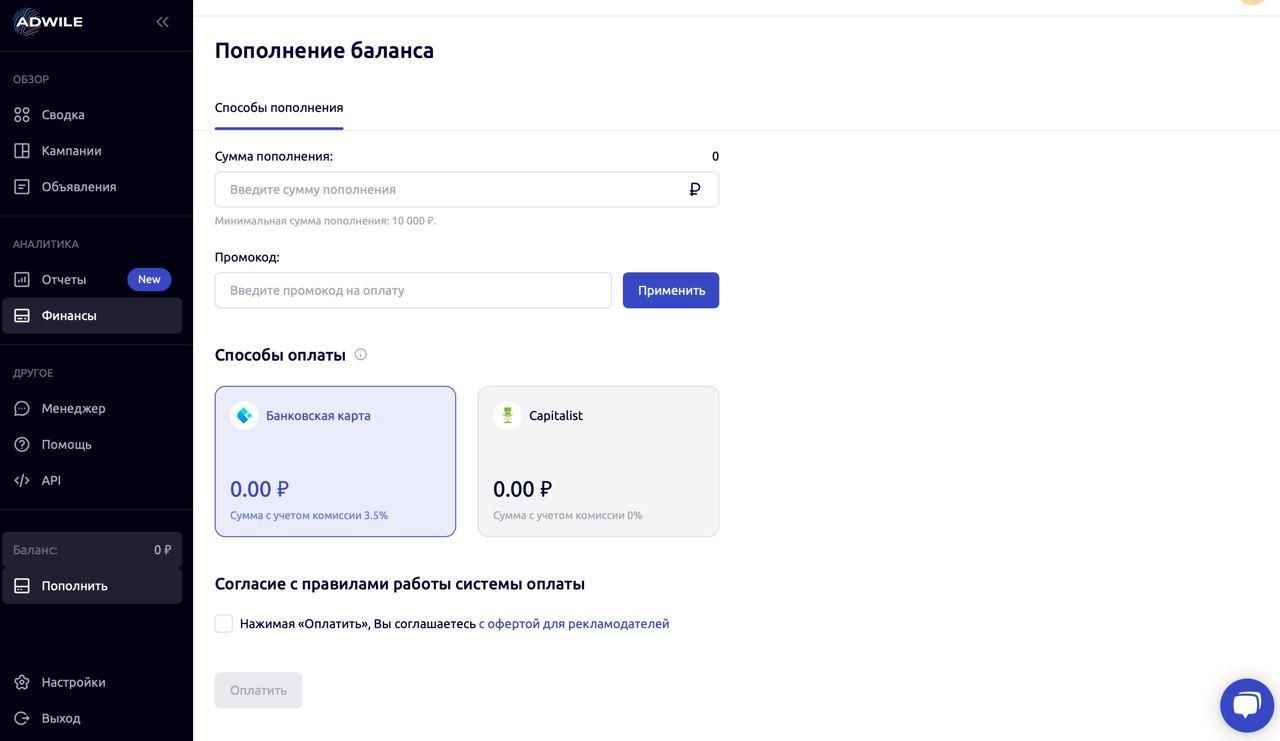
Task: Open the Сводка menu item
Action: click(x=92, y=115)
